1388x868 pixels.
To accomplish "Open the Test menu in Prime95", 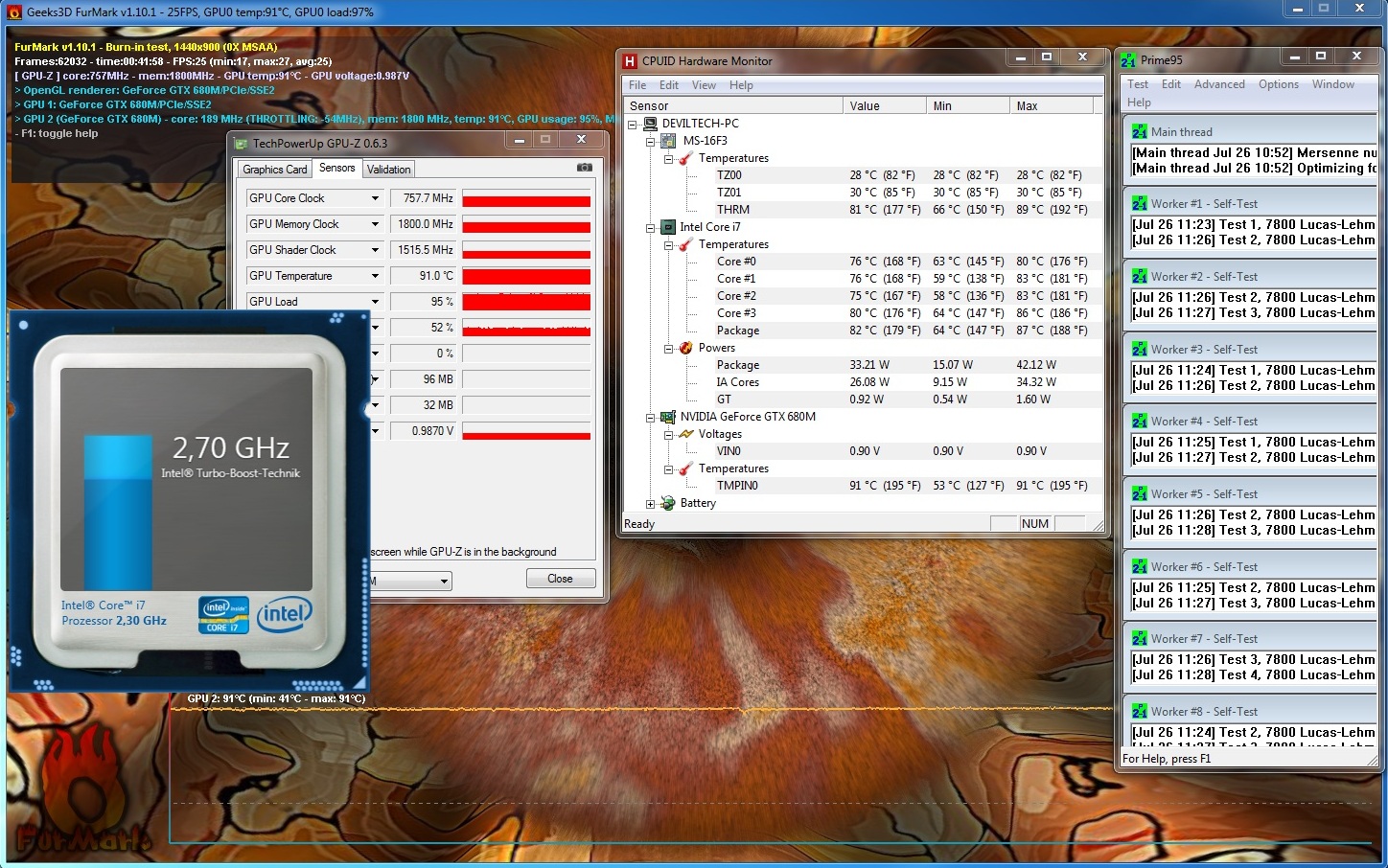I will point(1138,84).
